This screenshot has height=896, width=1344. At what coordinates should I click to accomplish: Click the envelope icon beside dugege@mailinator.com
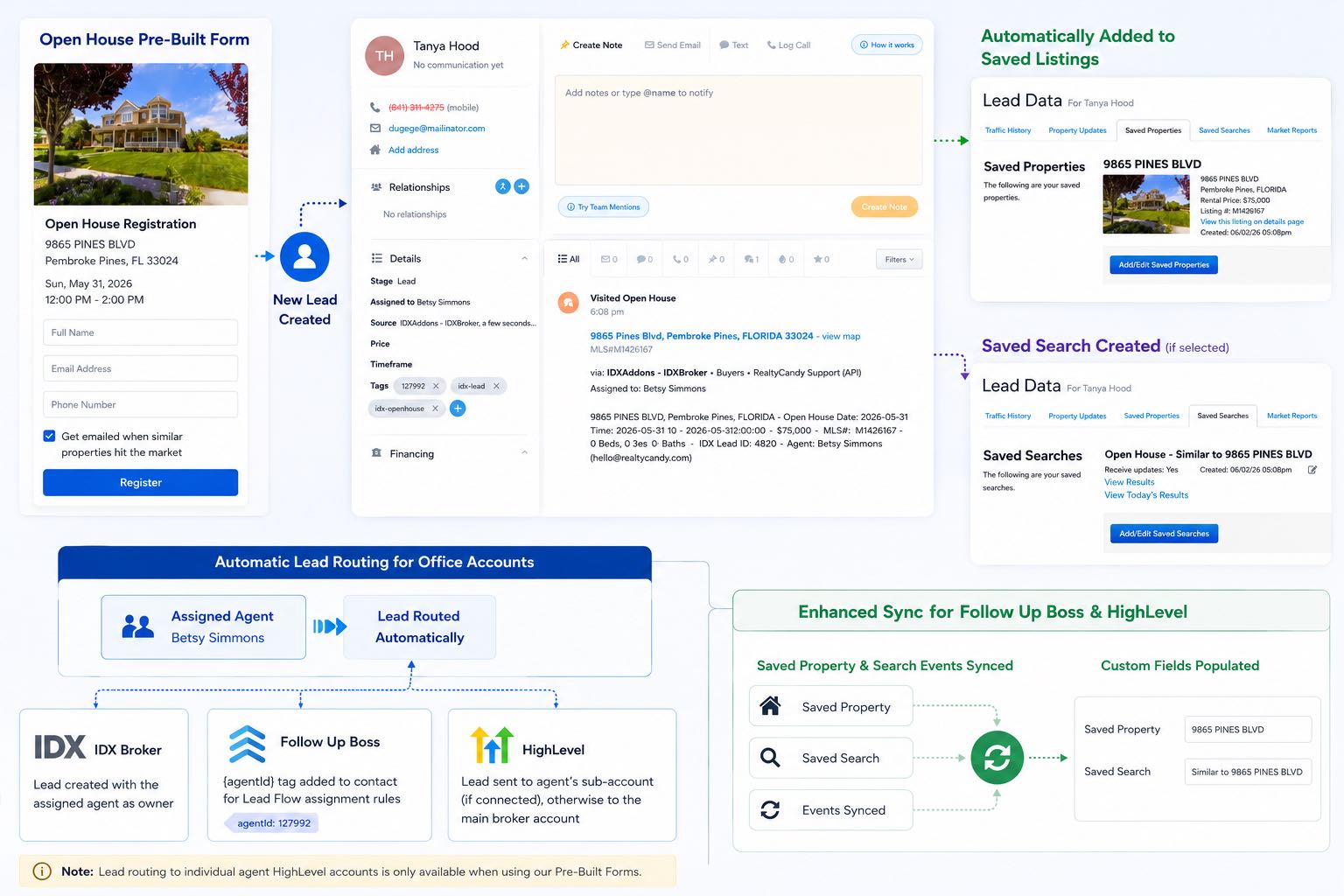375,129
